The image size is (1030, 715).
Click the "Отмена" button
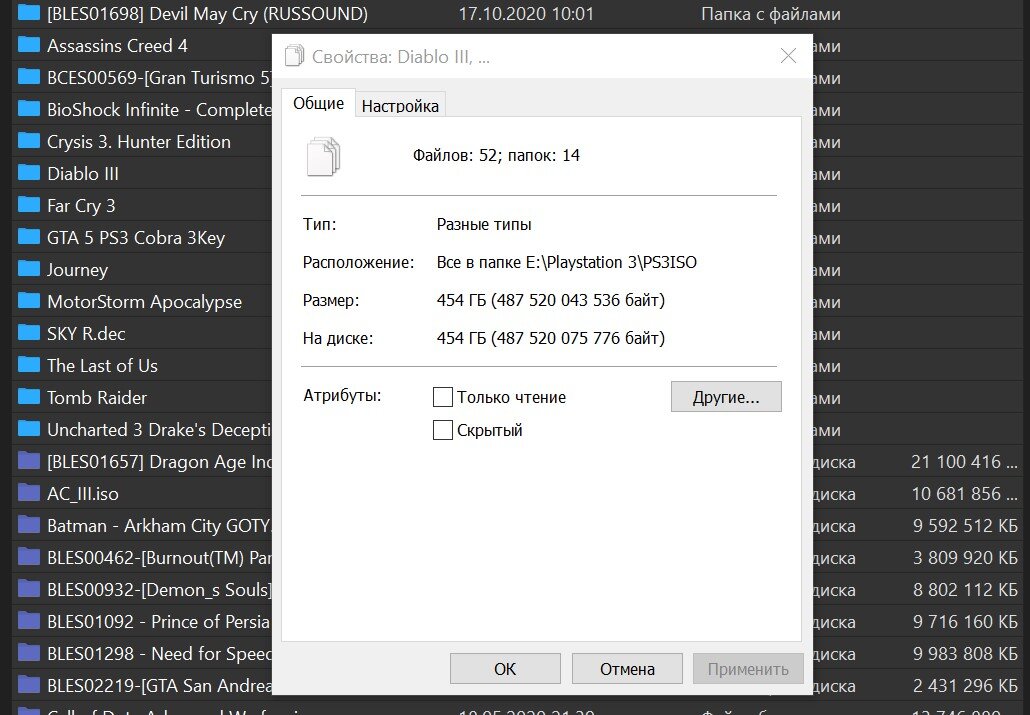pos(627,669)
